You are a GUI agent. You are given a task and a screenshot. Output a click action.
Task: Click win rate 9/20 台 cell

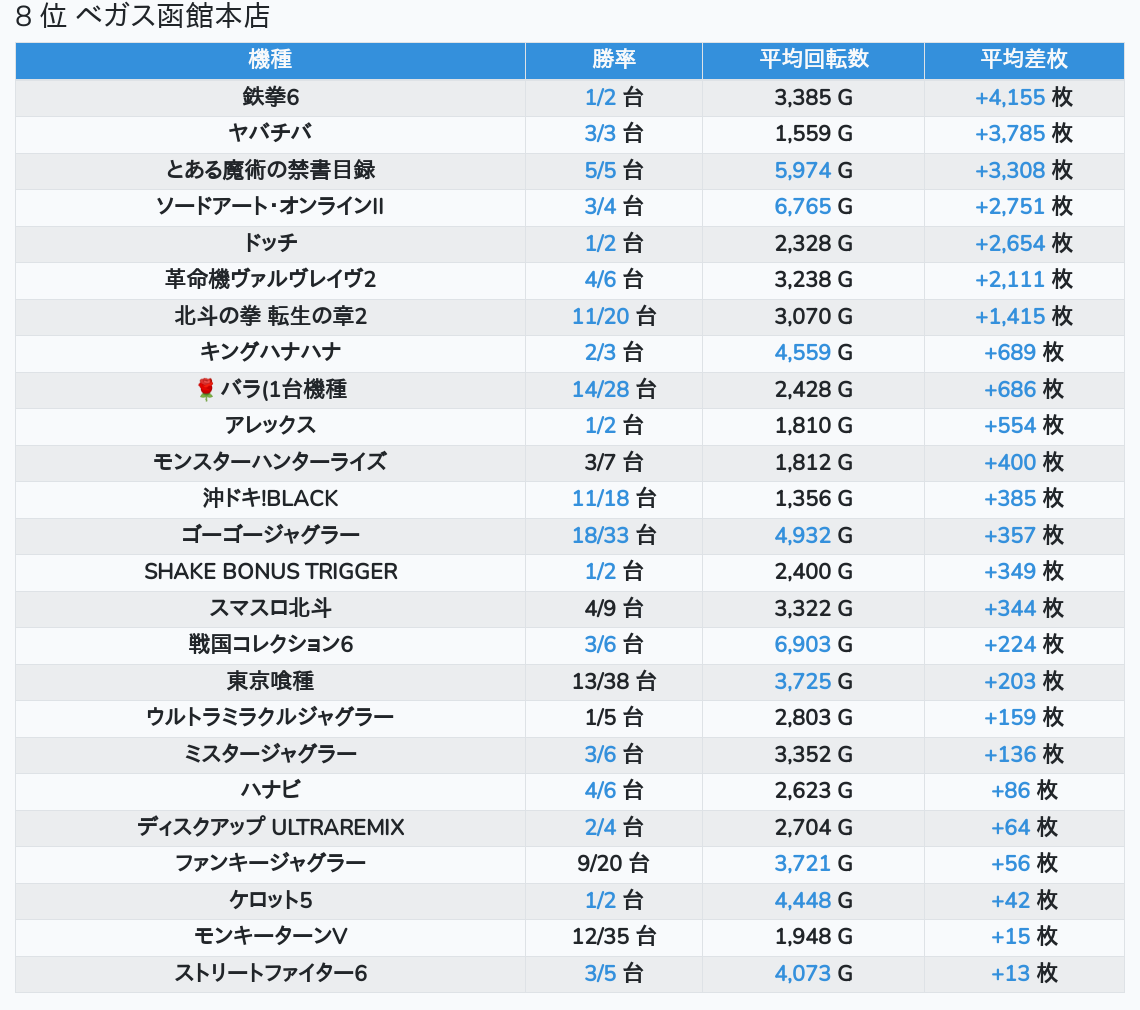(x=614, y=864)
